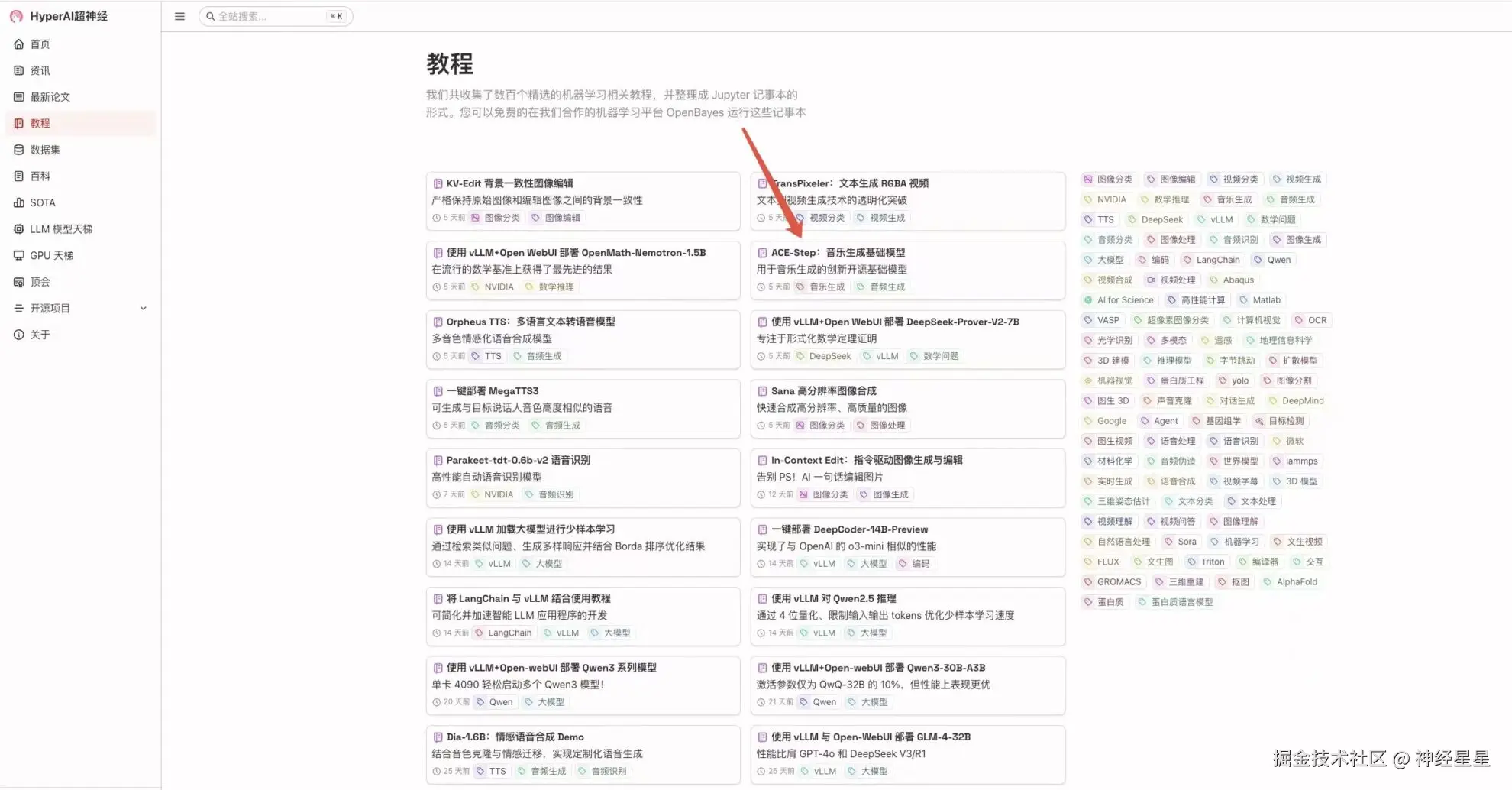Filter by 音乐生成 tag in tag cloud
The height and width of the screenshot is (790, 1512).
(1228, 199)
